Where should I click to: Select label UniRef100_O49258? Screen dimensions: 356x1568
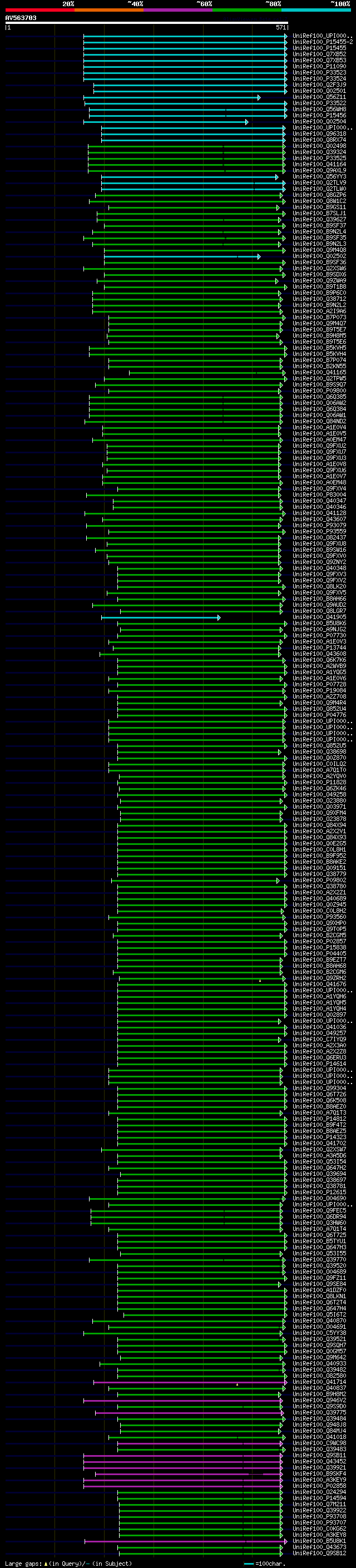tap(319, 794)
